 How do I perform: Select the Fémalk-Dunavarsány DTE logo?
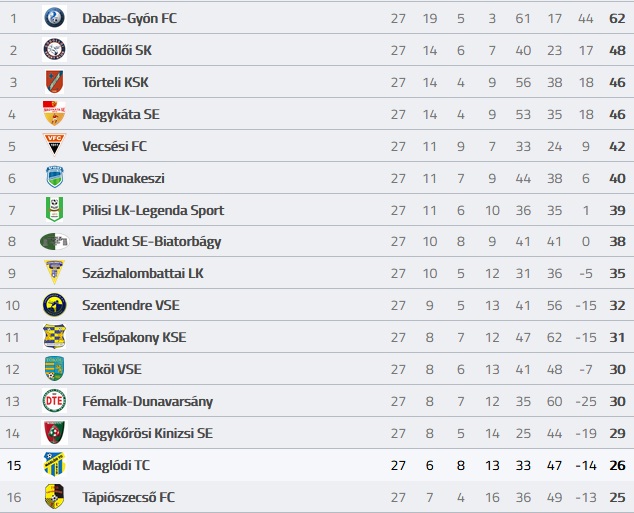point(54,401)
